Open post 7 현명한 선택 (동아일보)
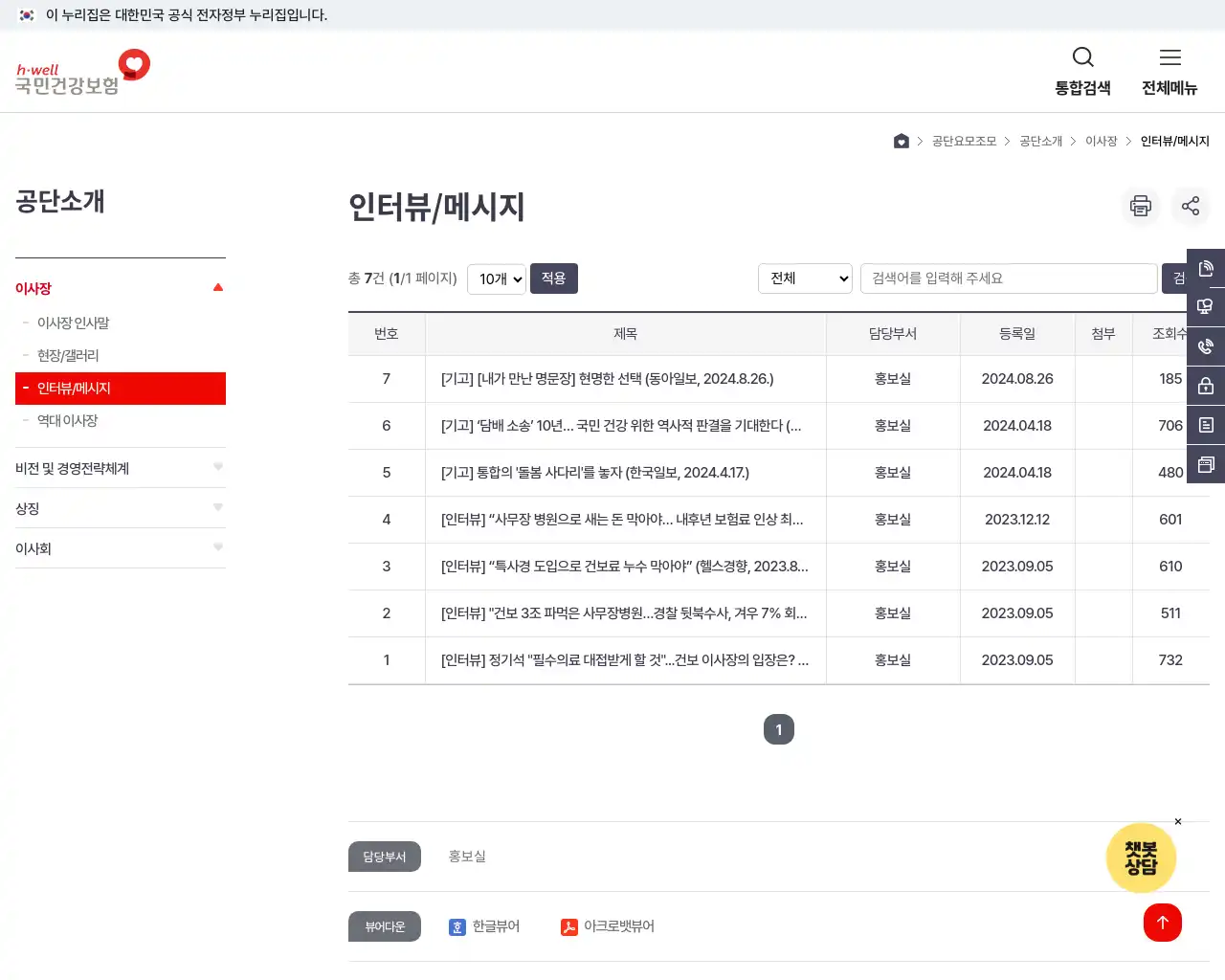The height and width of the screenshot is (980, 1225). tap(607, 379)
